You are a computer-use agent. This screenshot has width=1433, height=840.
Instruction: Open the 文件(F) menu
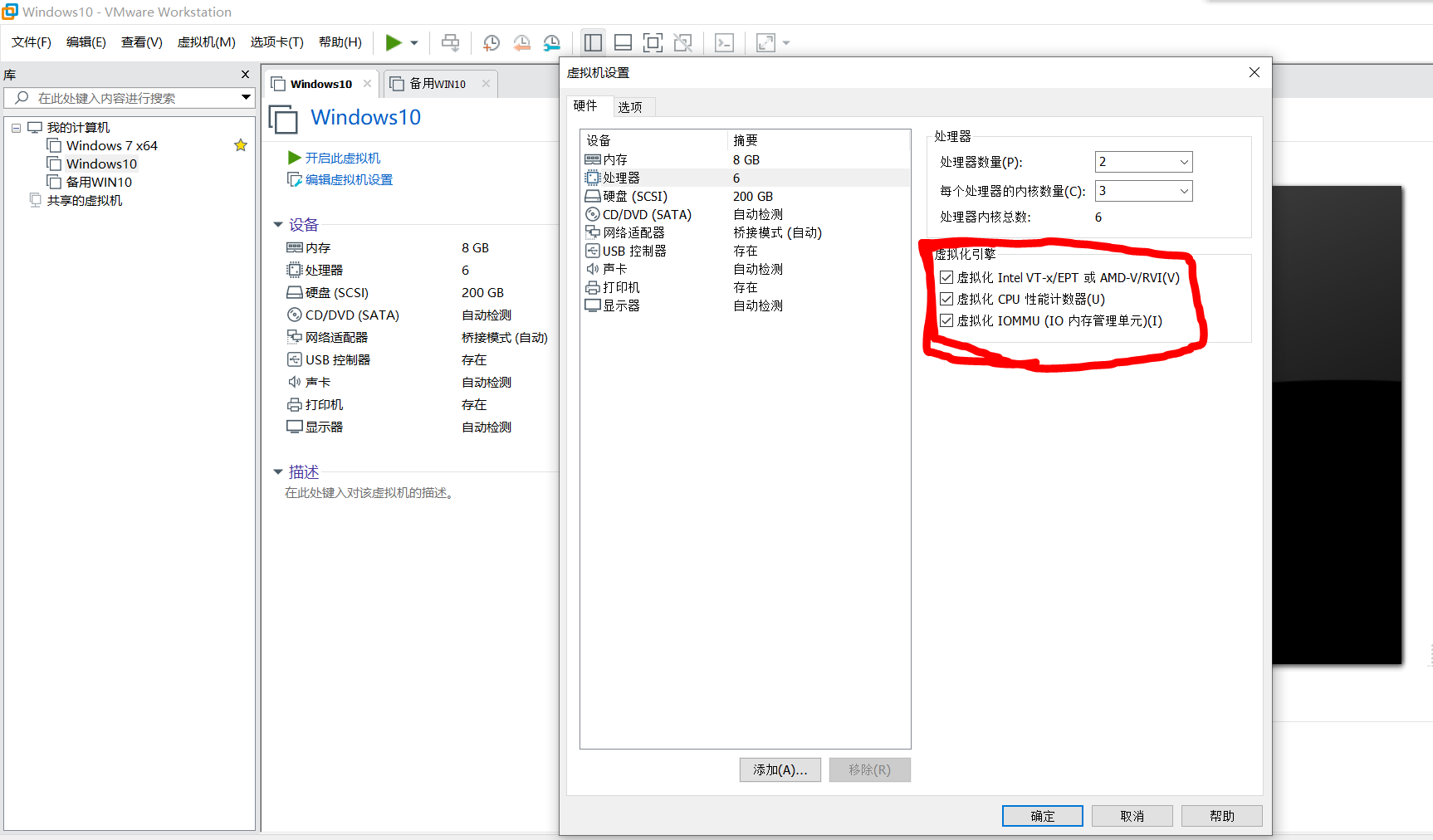[32, 42]
